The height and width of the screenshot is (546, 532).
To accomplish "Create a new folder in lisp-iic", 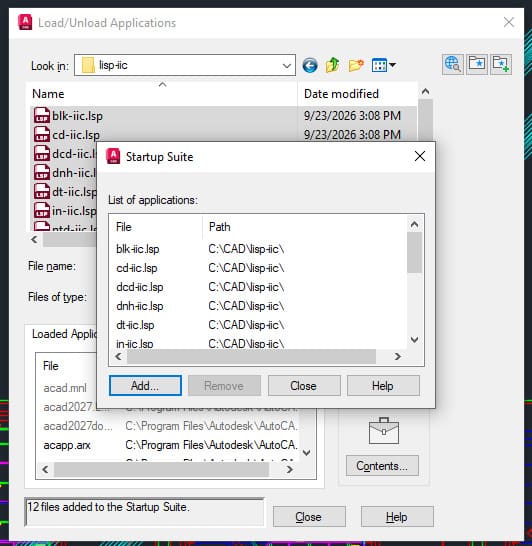I will coord(356,65).
